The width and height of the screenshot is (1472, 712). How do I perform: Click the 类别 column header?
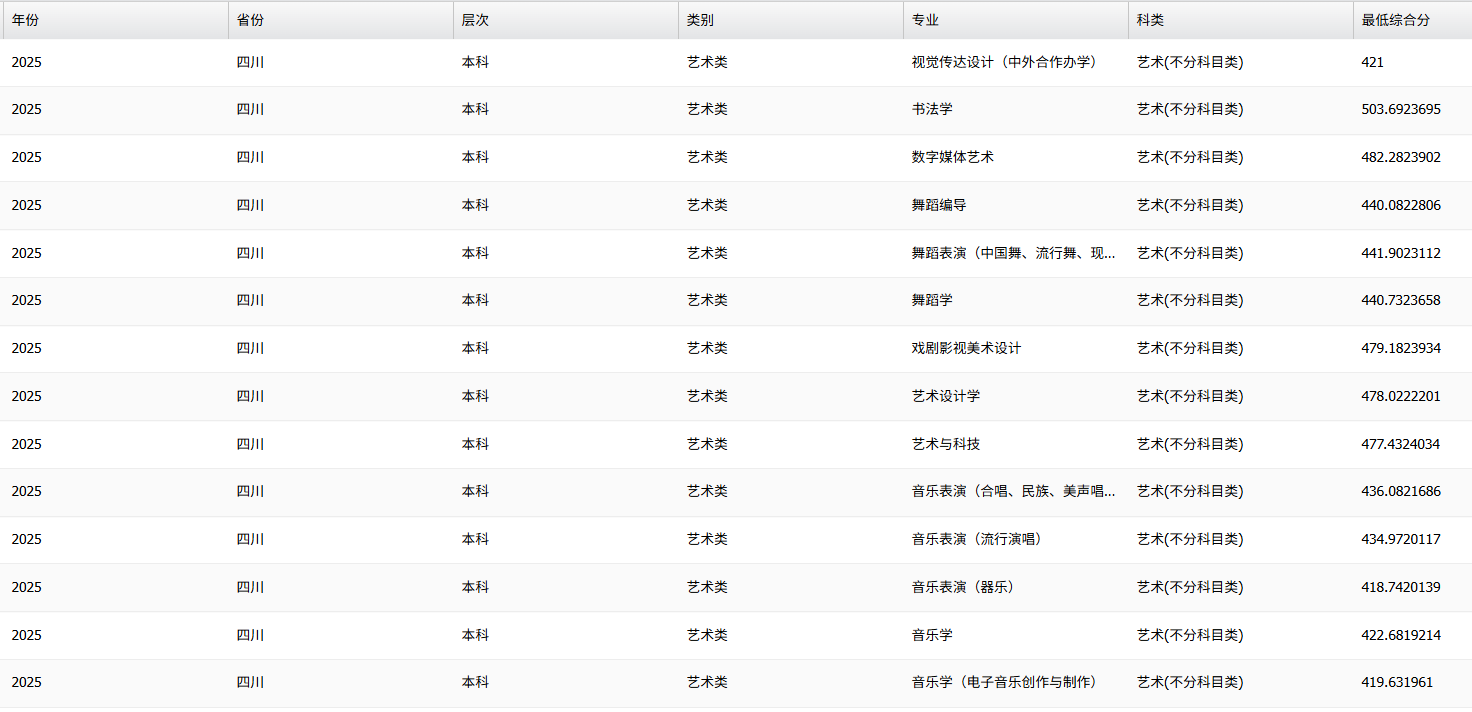tap(791, 20)
